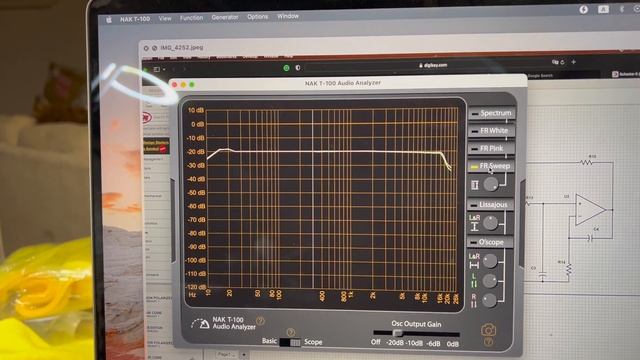640x360 pixels.
Task: Click the '-20 dB' axis label
Action: pos(196,152)
